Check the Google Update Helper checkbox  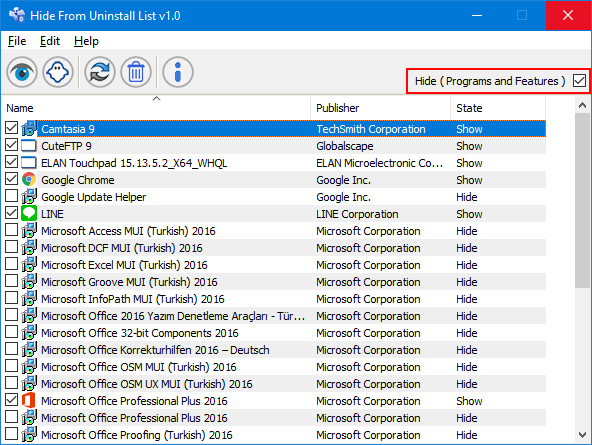(11, 196)
